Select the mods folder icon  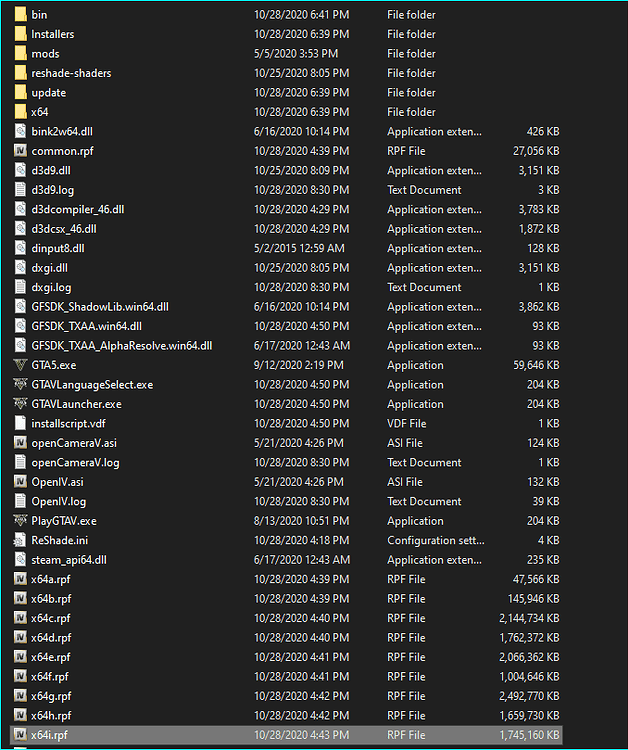21,54
